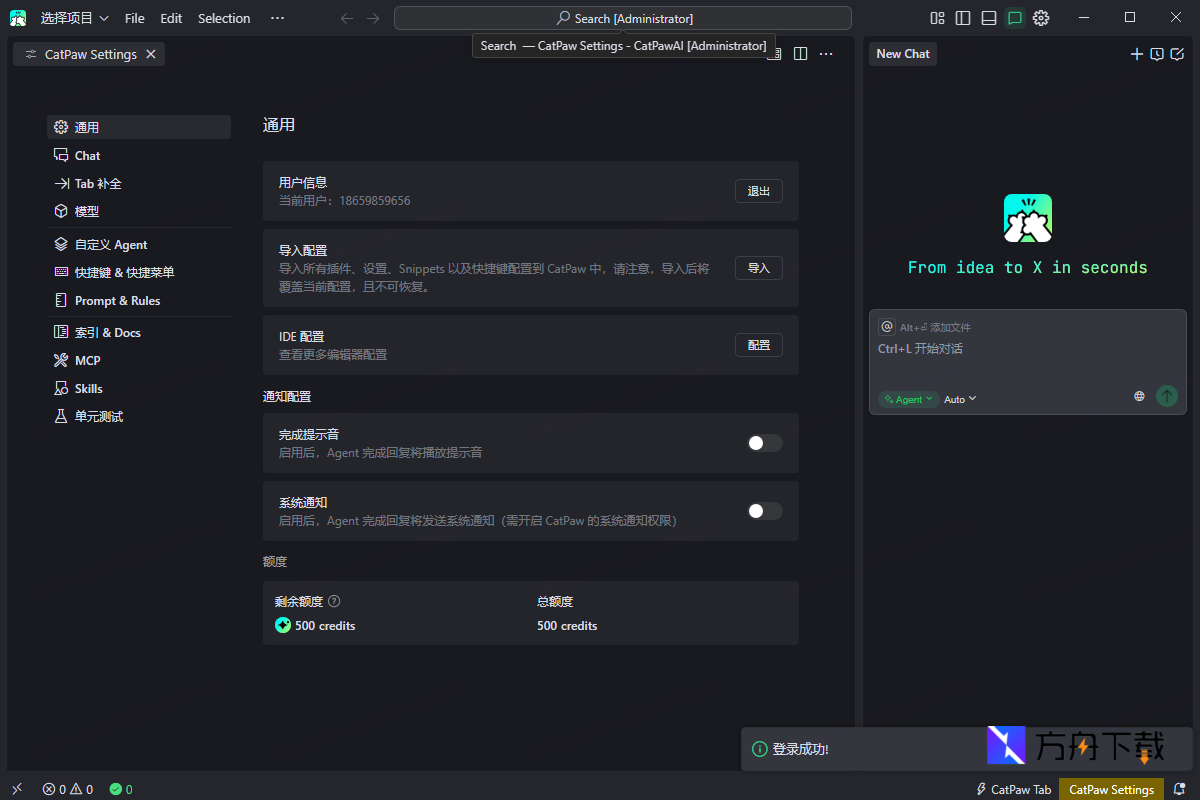Open the Auto model selector dropdown

[x=958, y=398]
